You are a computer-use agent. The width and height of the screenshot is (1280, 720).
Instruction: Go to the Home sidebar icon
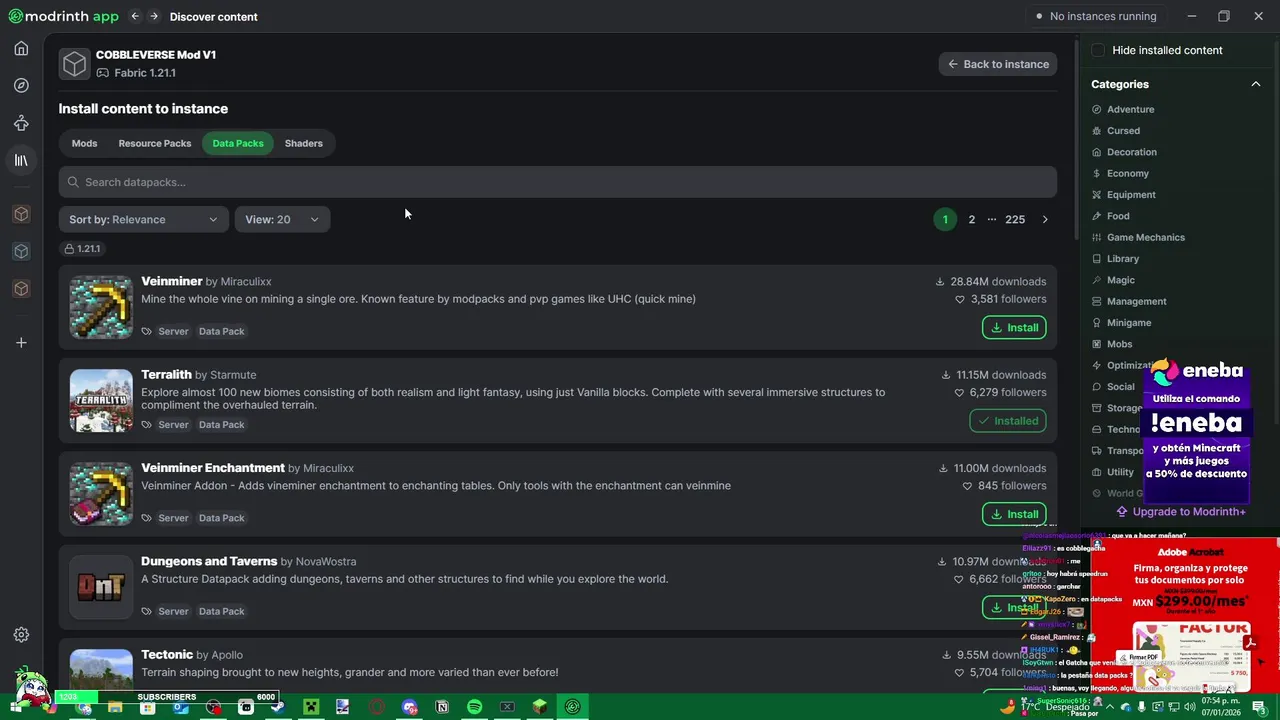point(21,48)
